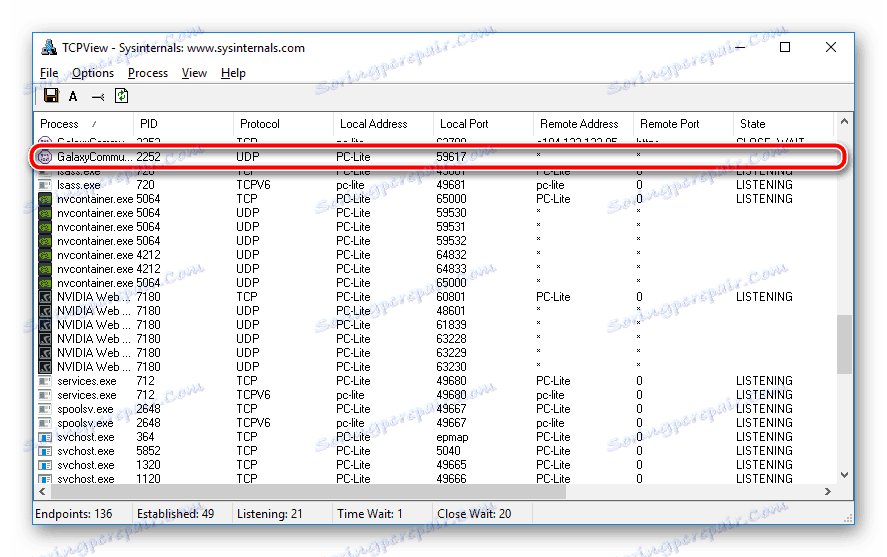Sort by the PID column header
The height and width of the screenshot is (557, 887).
click(183, 124)
